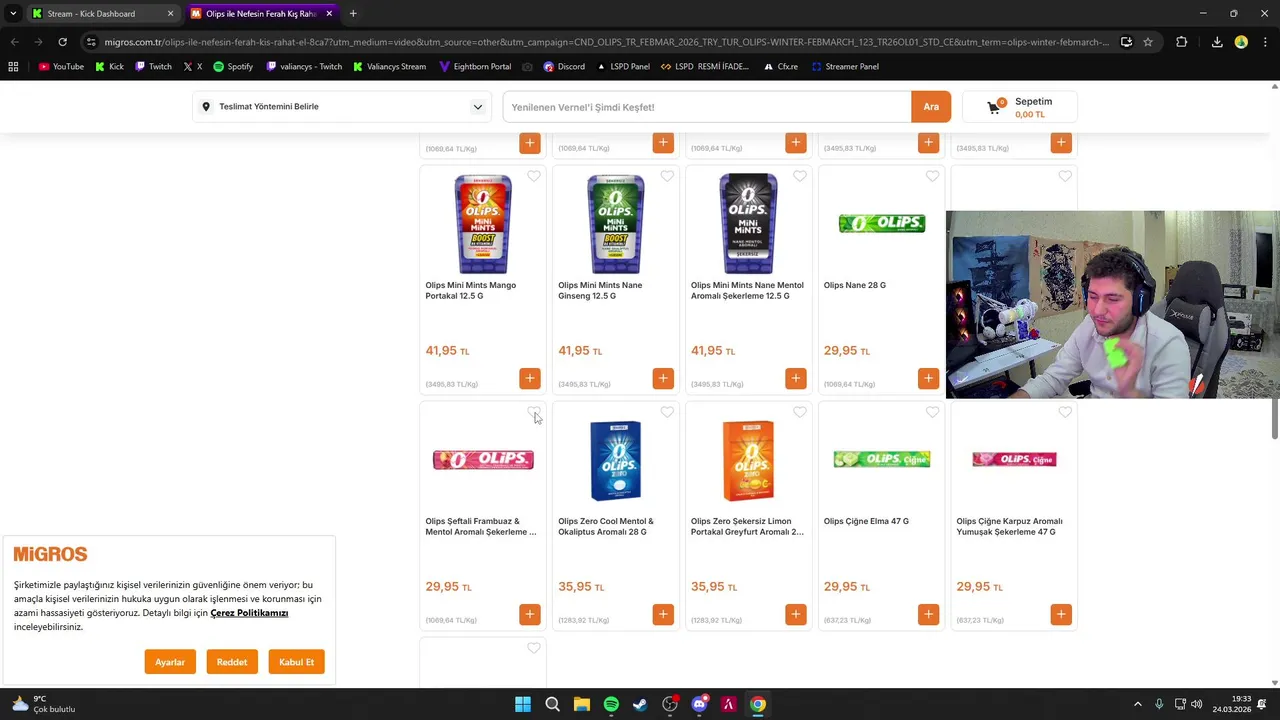This screenshot has width=1280, height=720.
Task: Click the page vertical scrollbar thumb
Action: [1274, 417]
